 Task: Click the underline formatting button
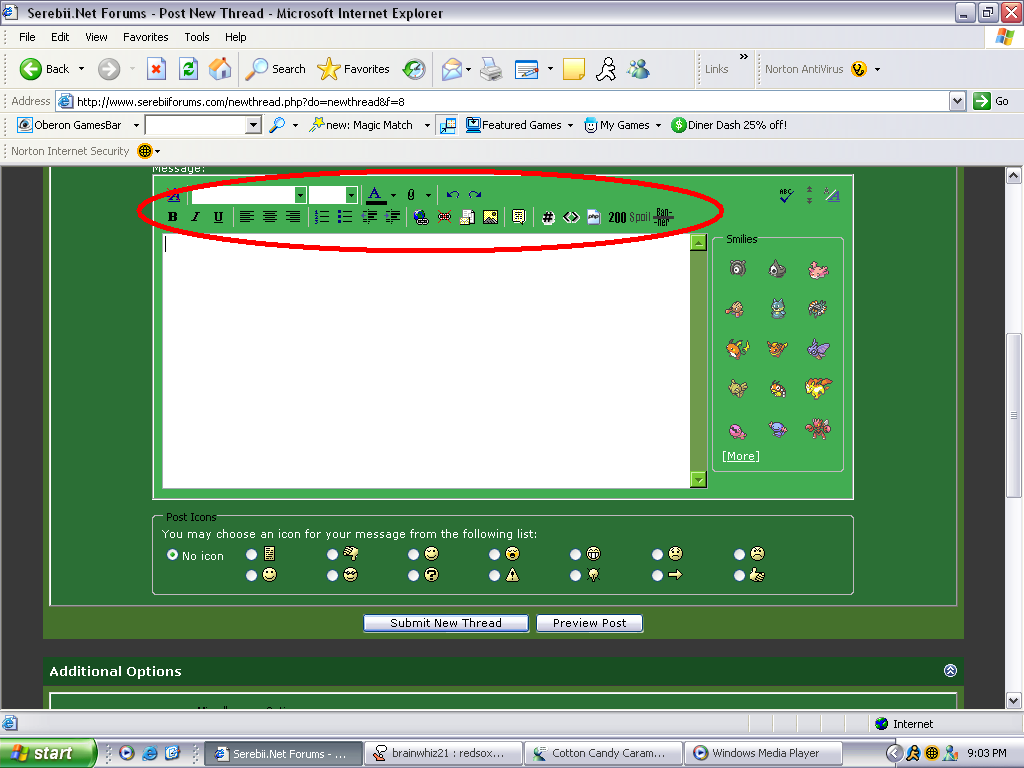pyautogui.click(x=218, y=217)
